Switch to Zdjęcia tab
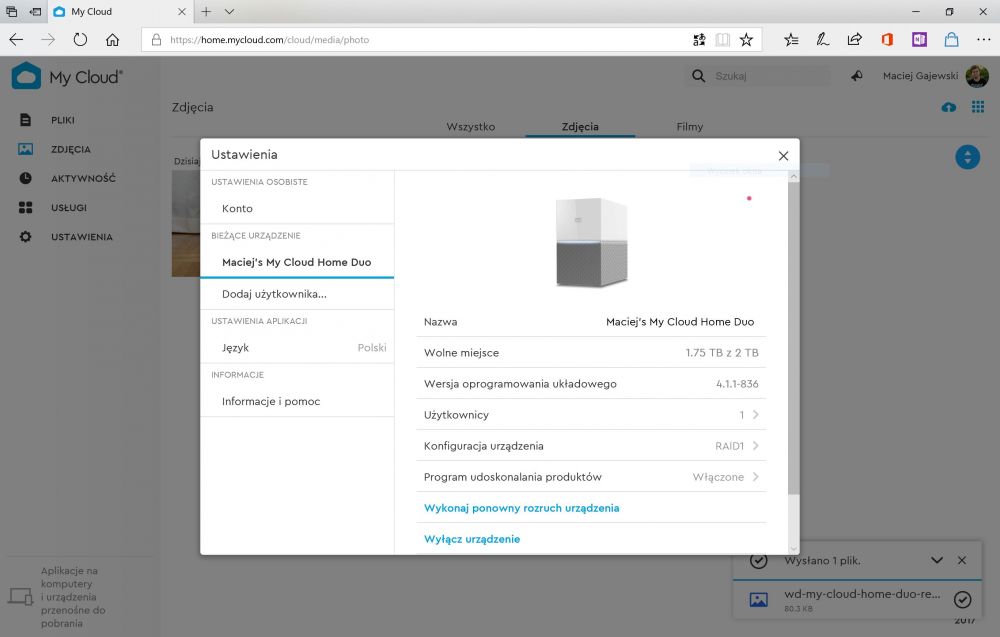Screen dimensions: 1000x637 click(580, 127)
